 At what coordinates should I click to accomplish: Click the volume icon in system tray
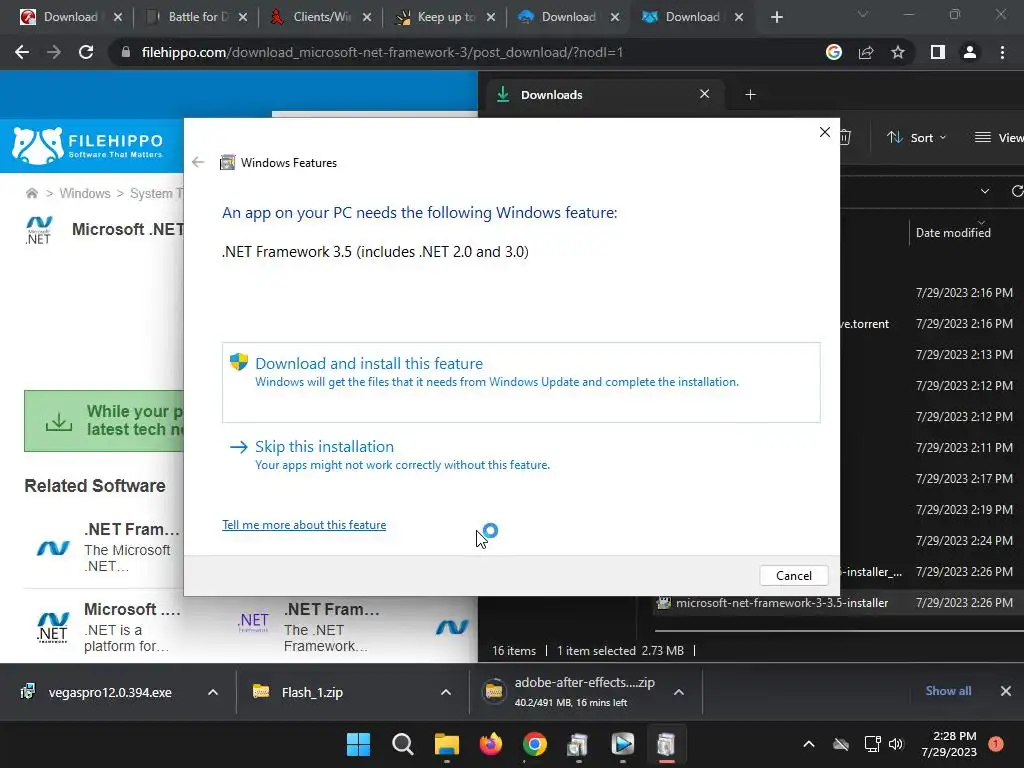point(896,744)
